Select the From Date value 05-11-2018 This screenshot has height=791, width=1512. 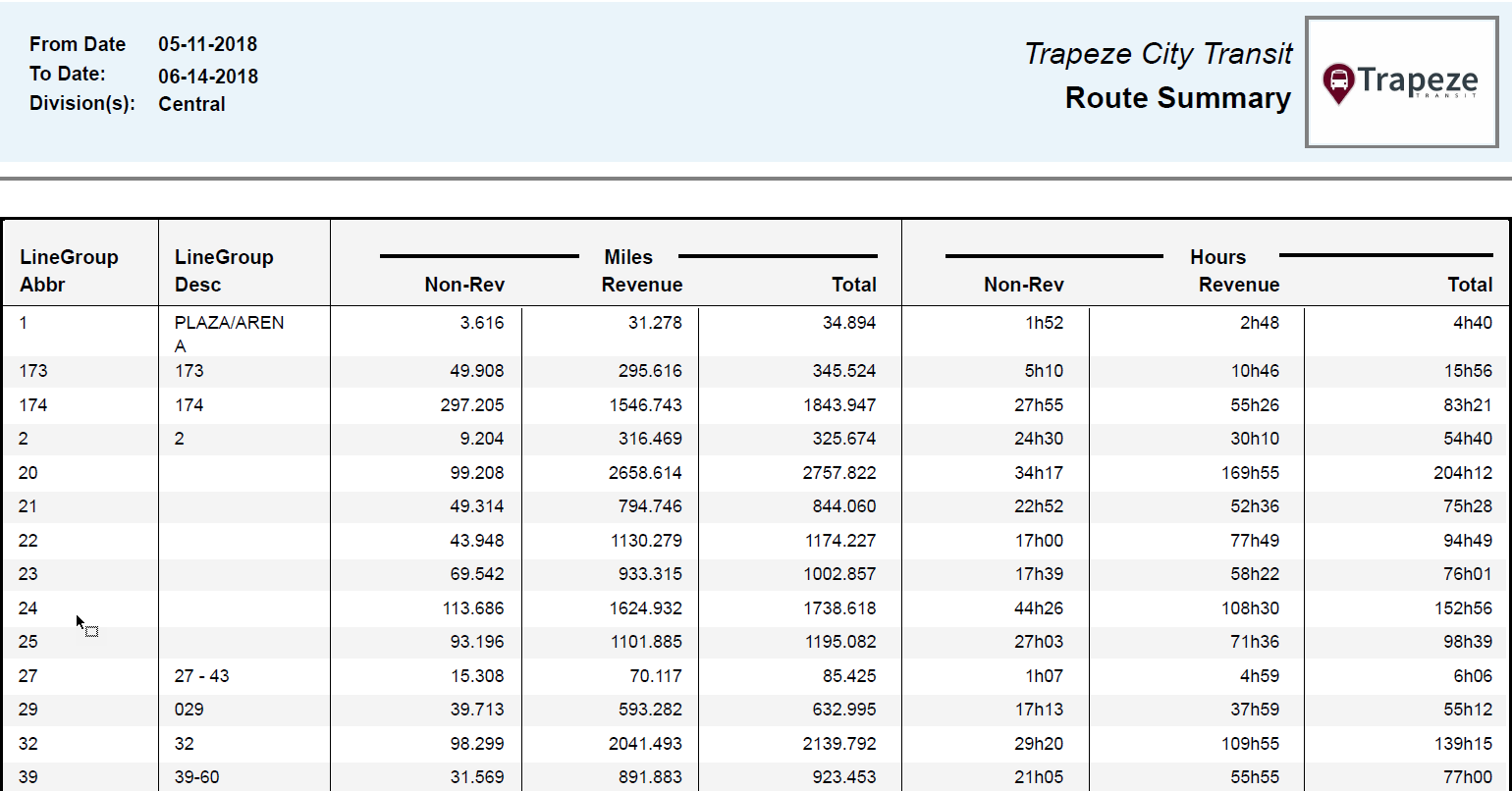(x=208, y=44)
